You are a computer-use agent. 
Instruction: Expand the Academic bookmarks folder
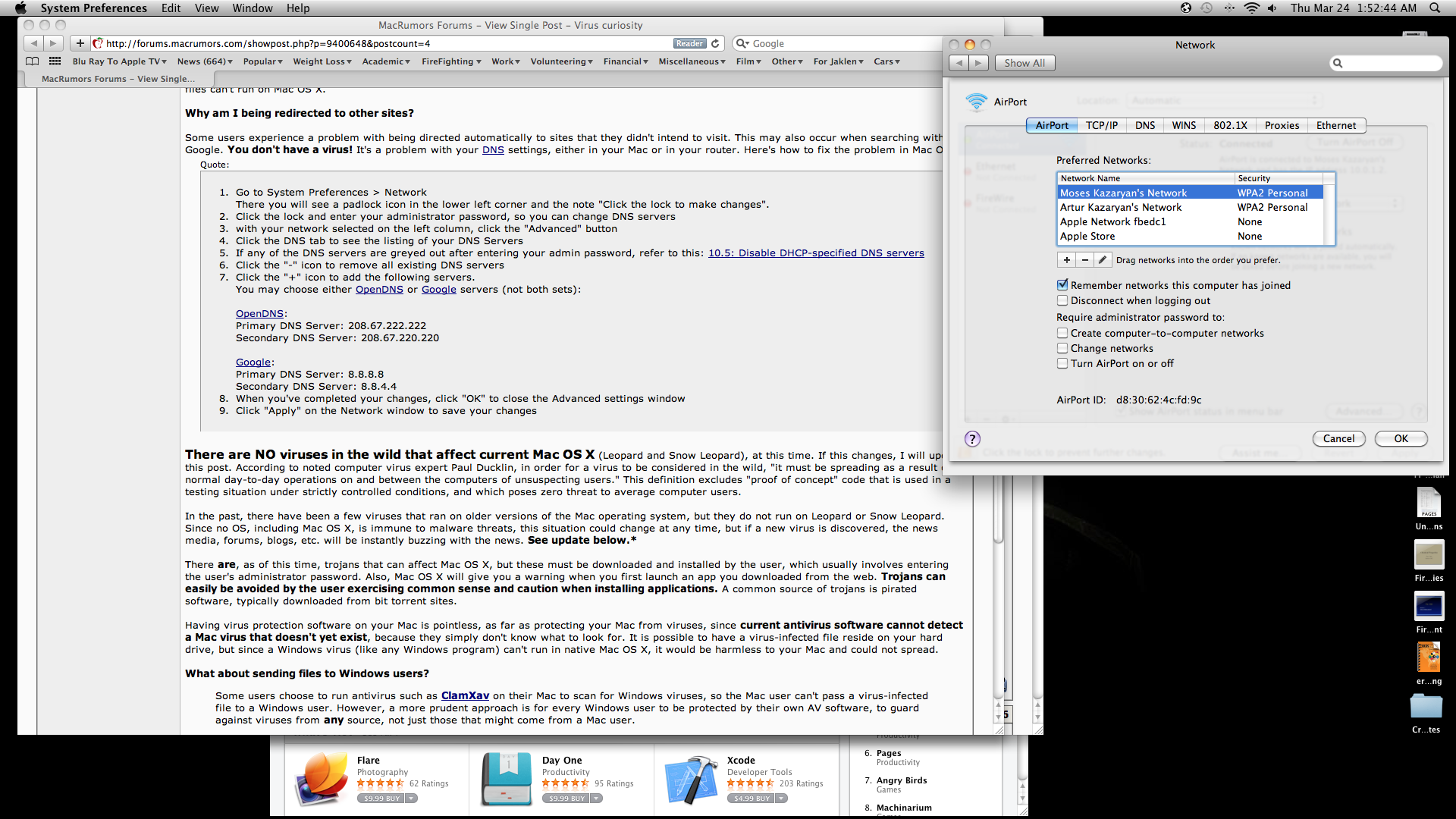386,61
